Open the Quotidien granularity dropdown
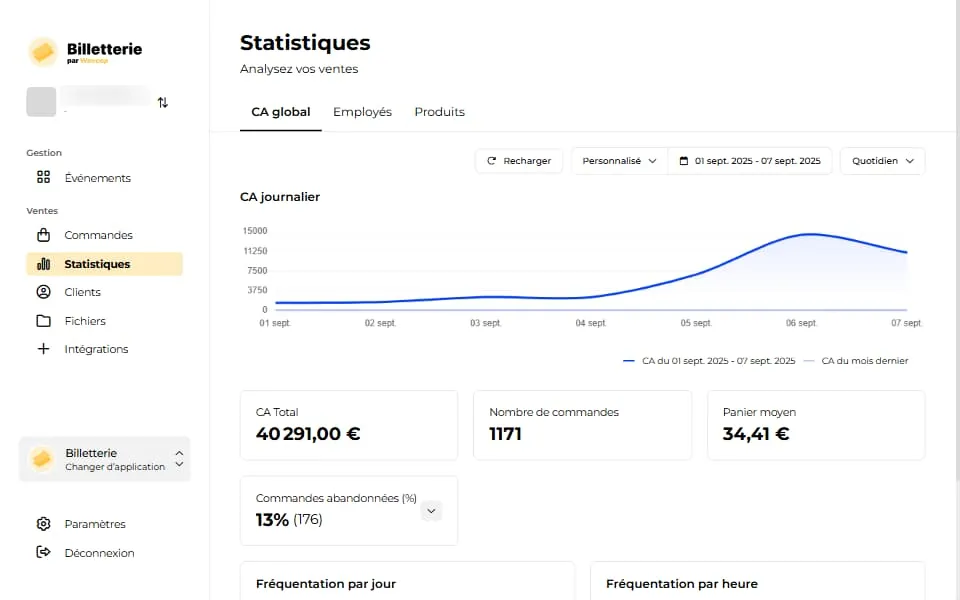The height and width of the screenshot is (600, 960). pyautogui.click(x=883, y=161)
